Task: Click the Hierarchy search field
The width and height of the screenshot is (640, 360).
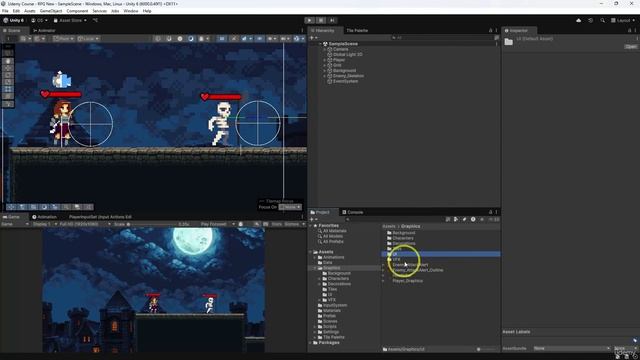Action: point(441,38)
